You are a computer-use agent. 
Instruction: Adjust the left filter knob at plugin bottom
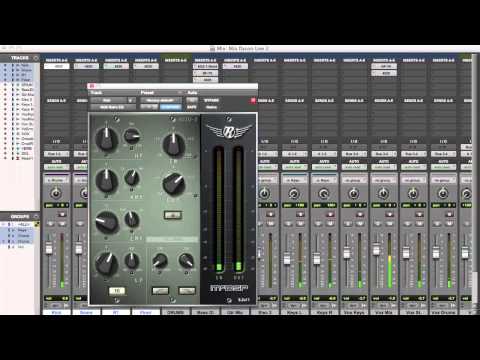click(160, 261)
